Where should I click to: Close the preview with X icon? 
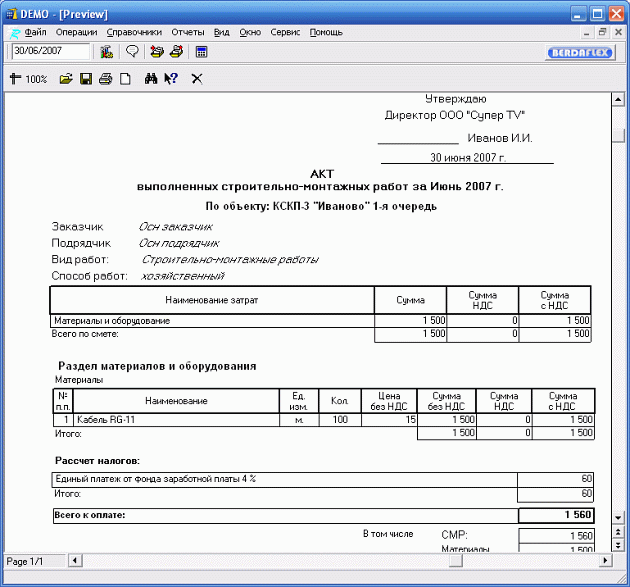197,79
